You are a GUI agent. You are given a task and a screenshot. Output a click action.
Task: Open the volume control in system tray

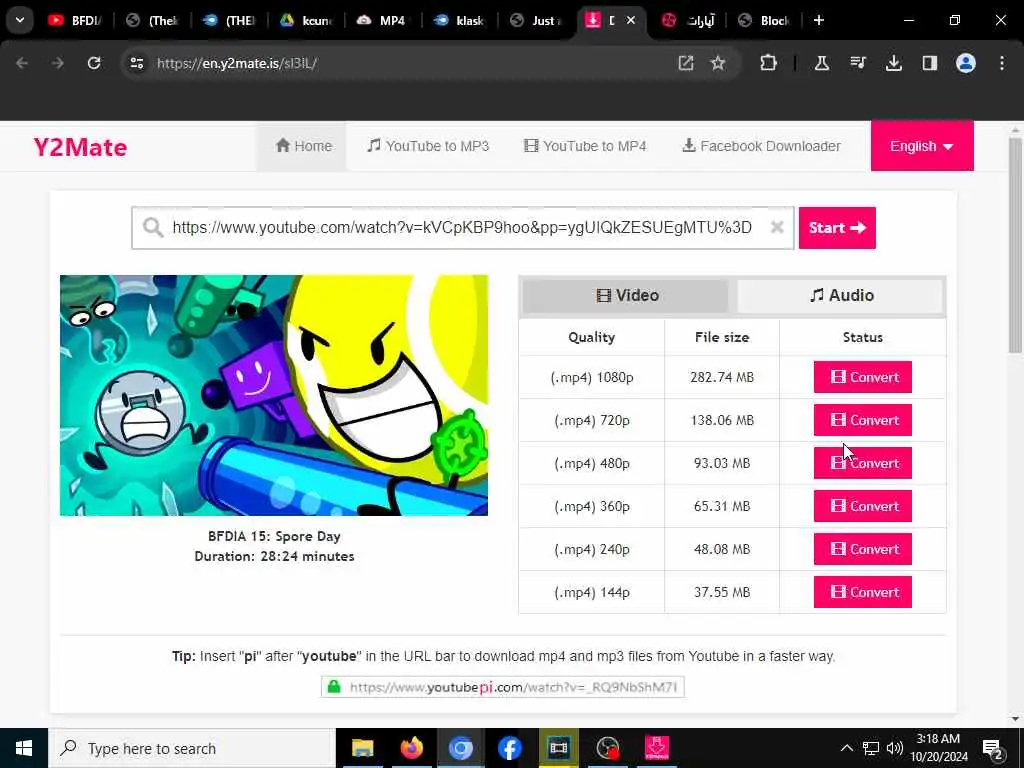click(895, 748)
